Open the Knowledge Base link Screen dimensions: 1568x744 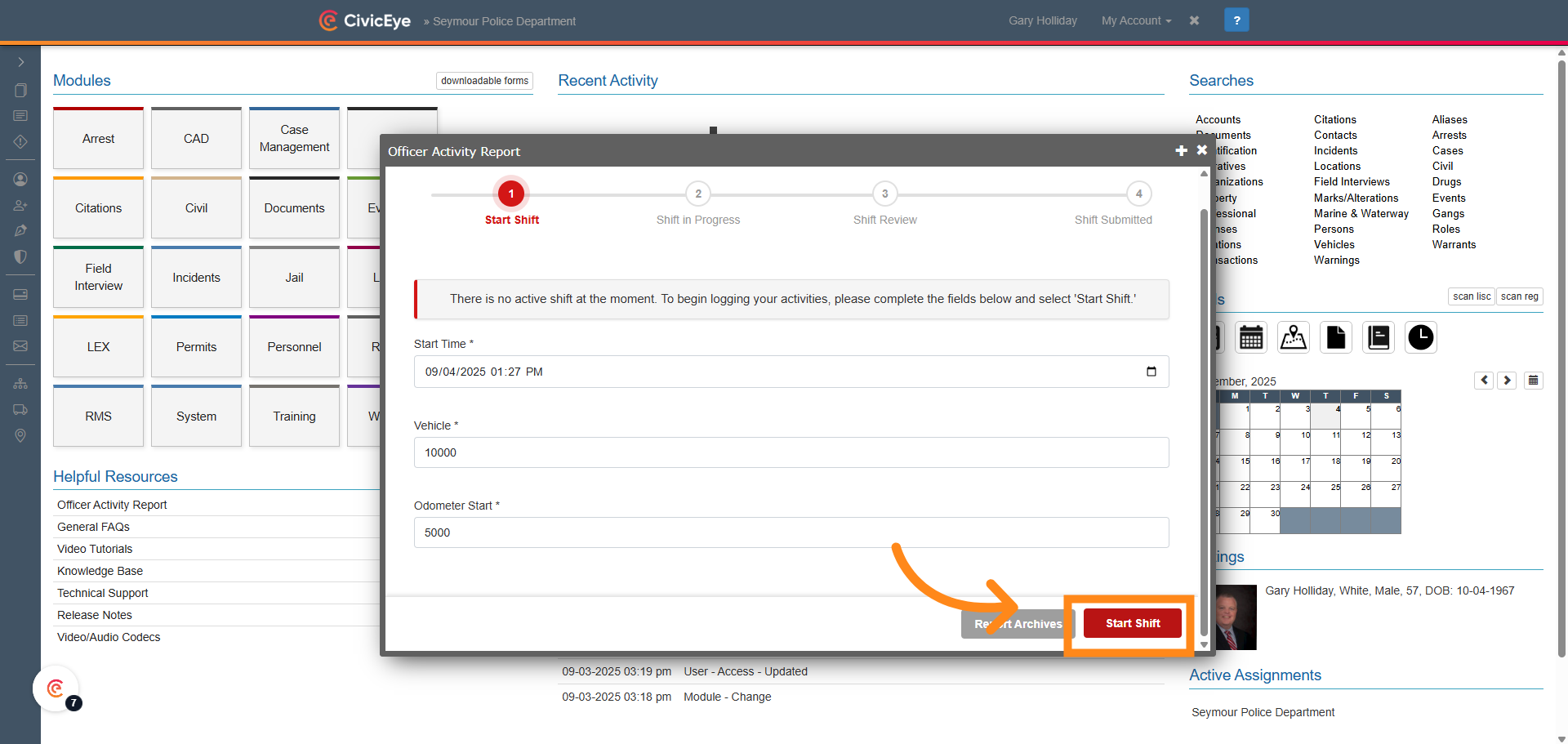[100, 571]
